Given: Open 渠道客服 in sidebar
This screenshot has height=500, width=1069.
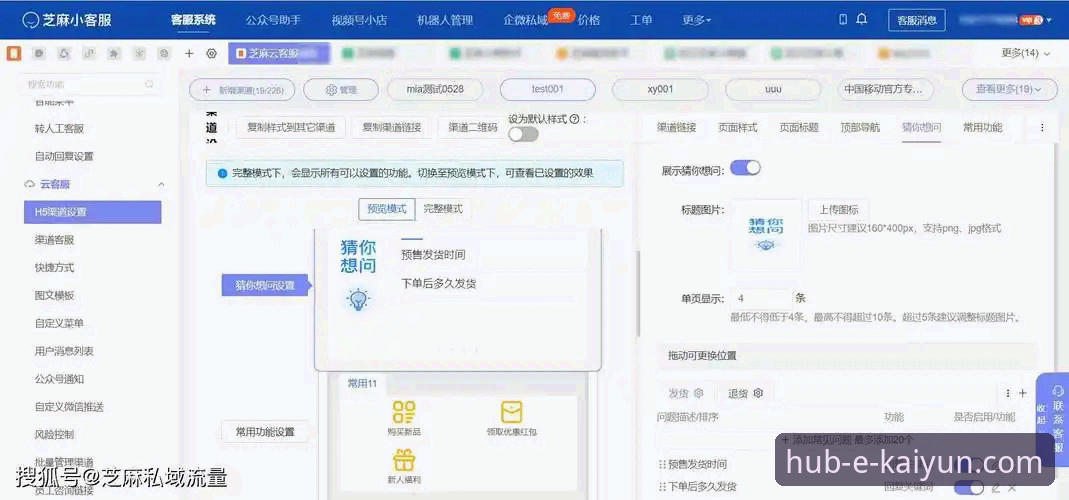Looking at the screenshot, I should pyautogui.click(x=55, y=239).
